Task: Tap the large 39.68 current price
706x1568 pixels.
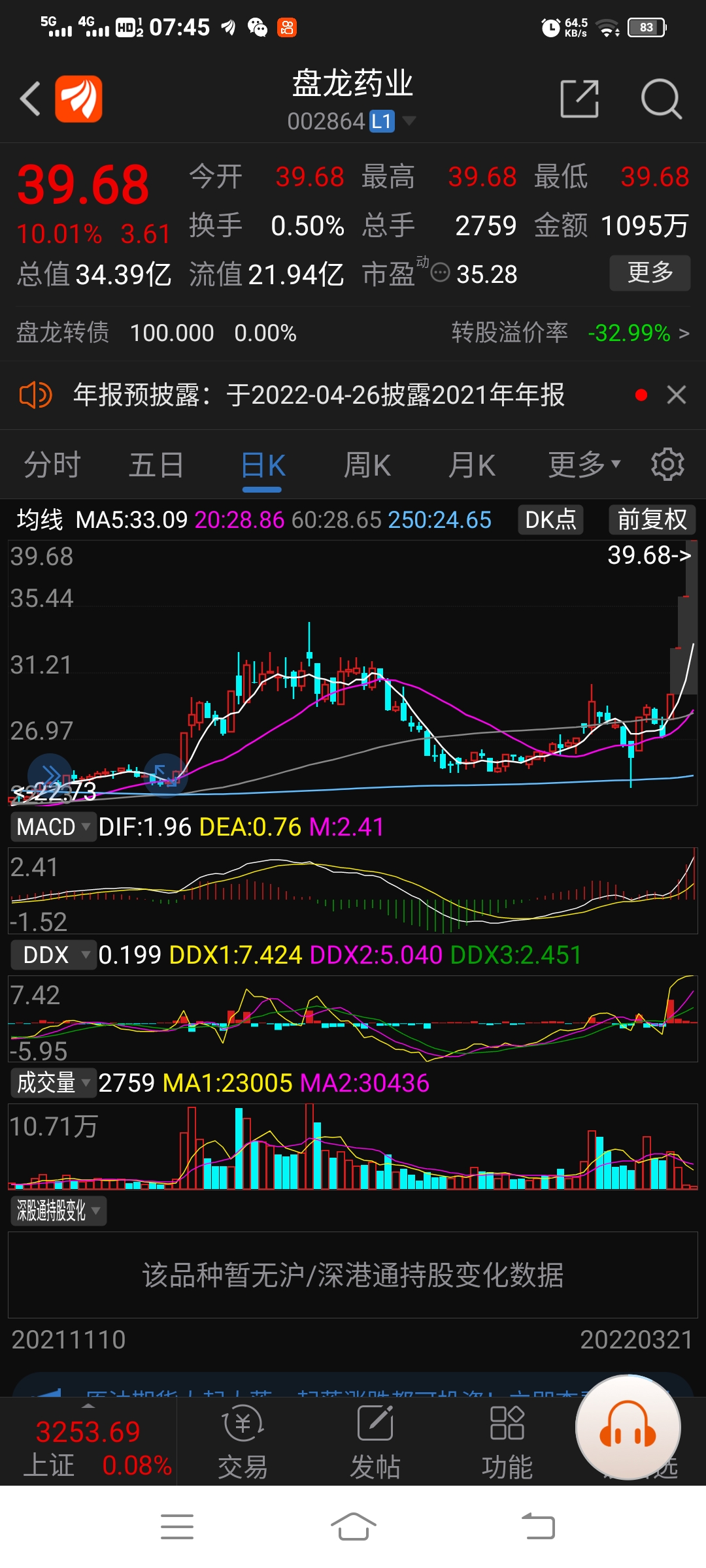Action: point(83,185)
